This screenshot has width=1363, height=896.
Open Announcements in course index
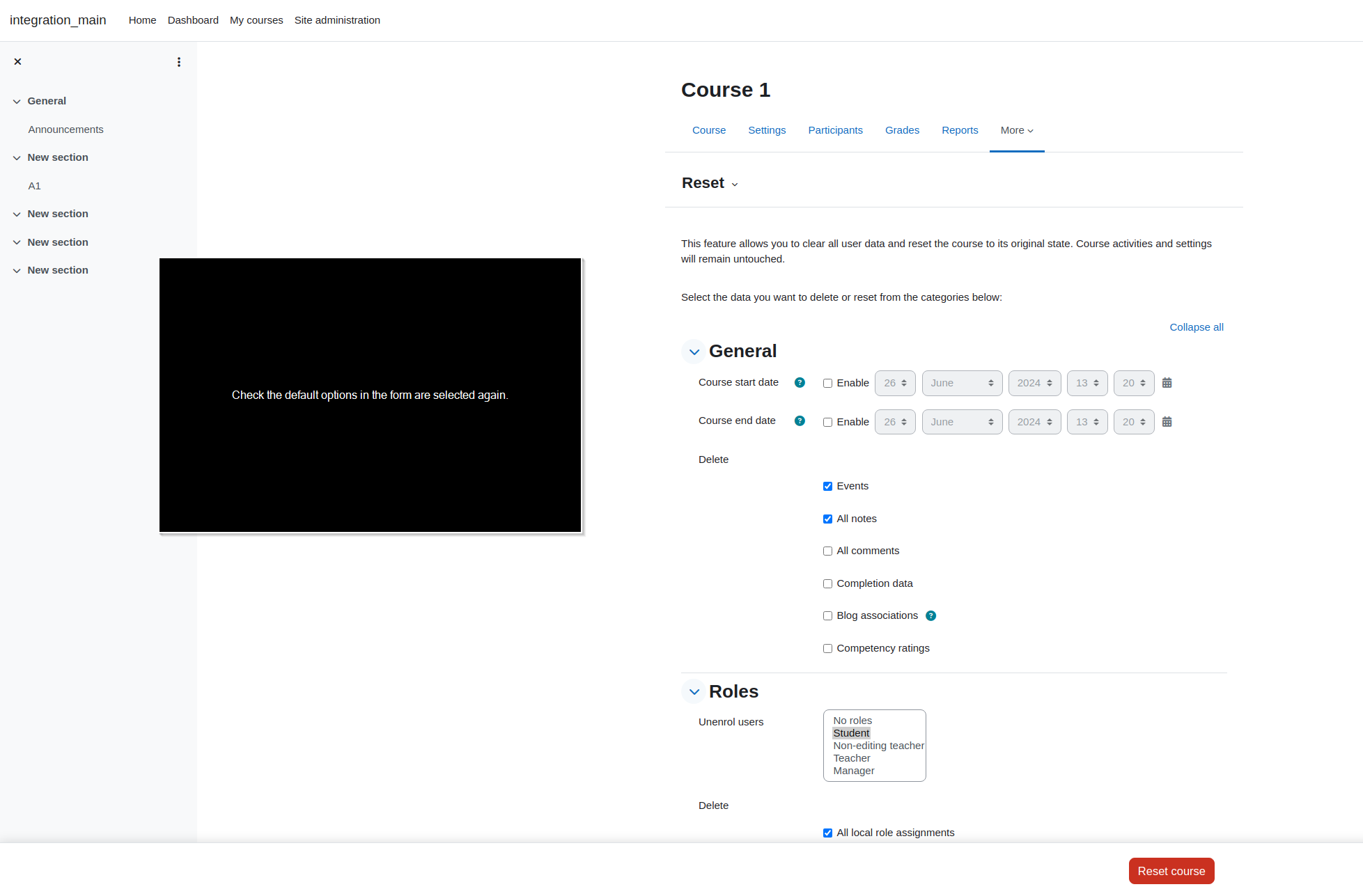click(x=65, y=129)
